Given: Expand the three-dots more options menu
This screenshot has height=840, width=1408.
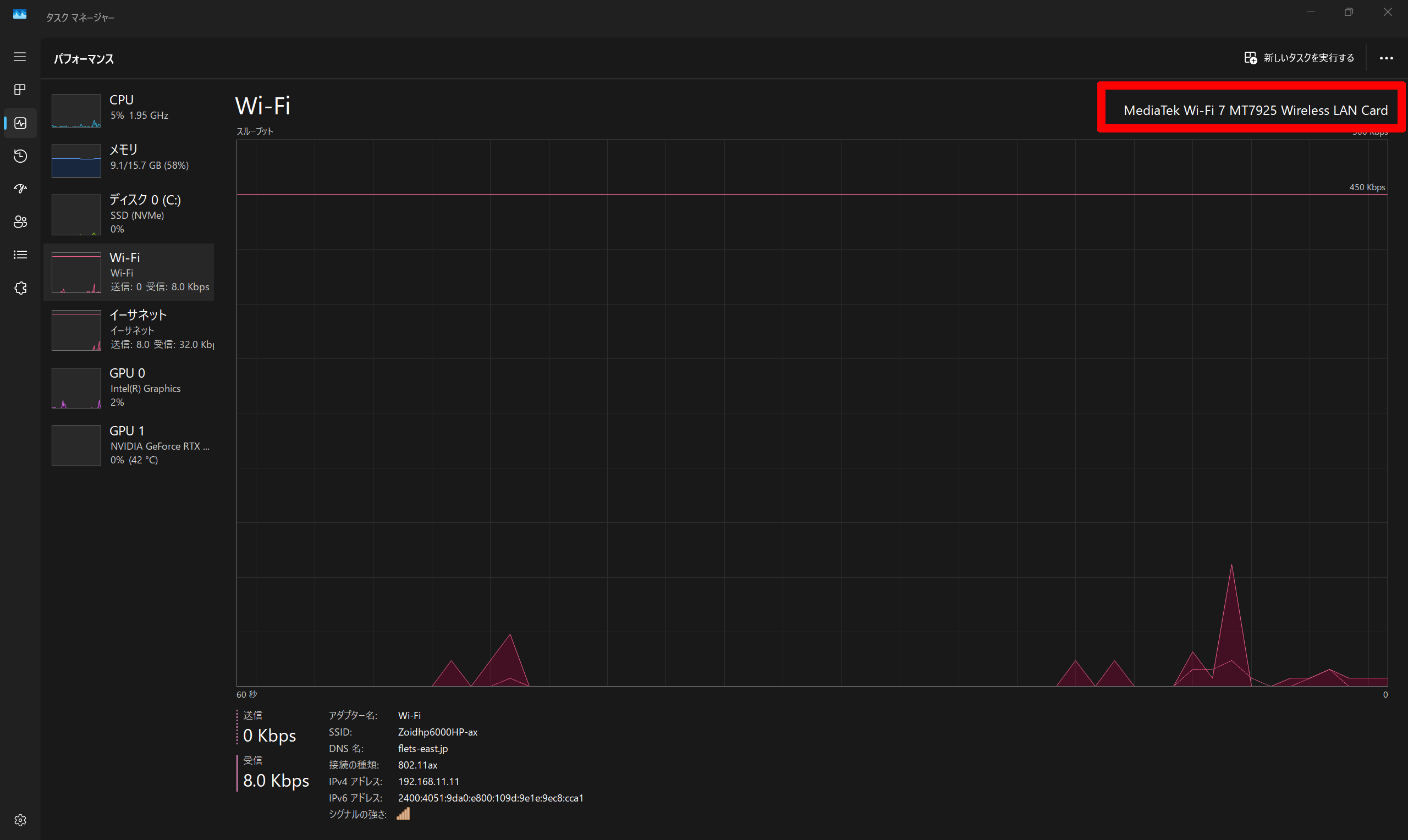Looking at the screenshot, I should pyautogui.click(x=1386, y=58).
